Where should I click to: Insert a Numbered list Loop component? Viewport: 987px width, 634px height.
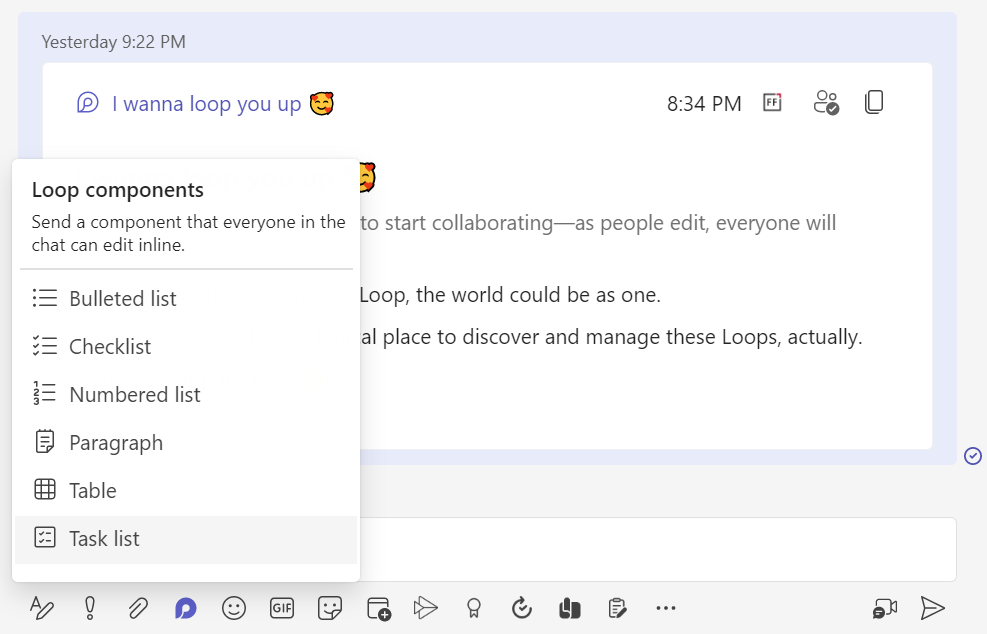pos(186,395)
